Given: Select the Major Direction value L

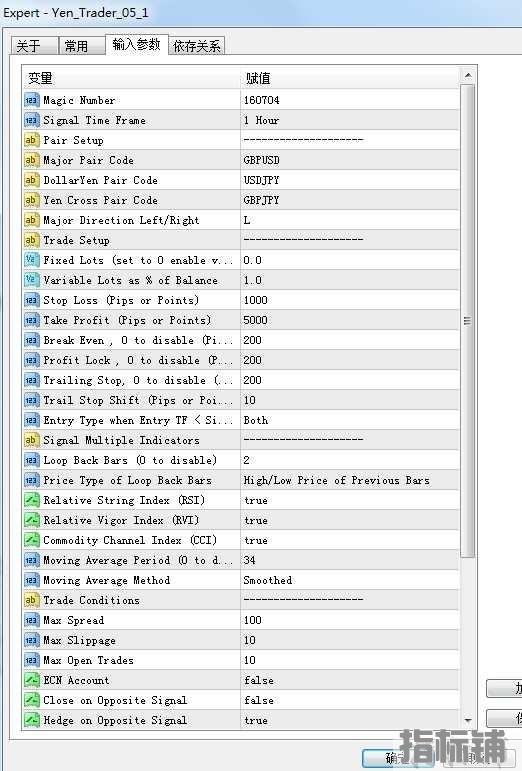Looking at the screenshot, I should [x=247, y=220].
